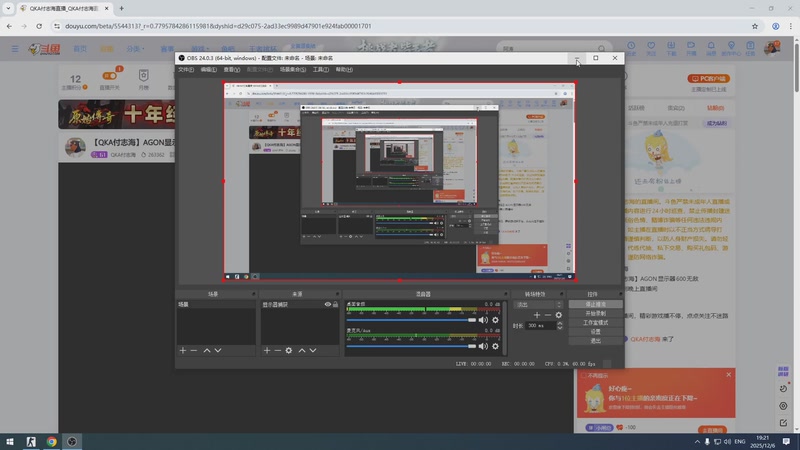Click Chrome address bar URL
This screenshot has width=800, height=450.
tap(218, 26)
